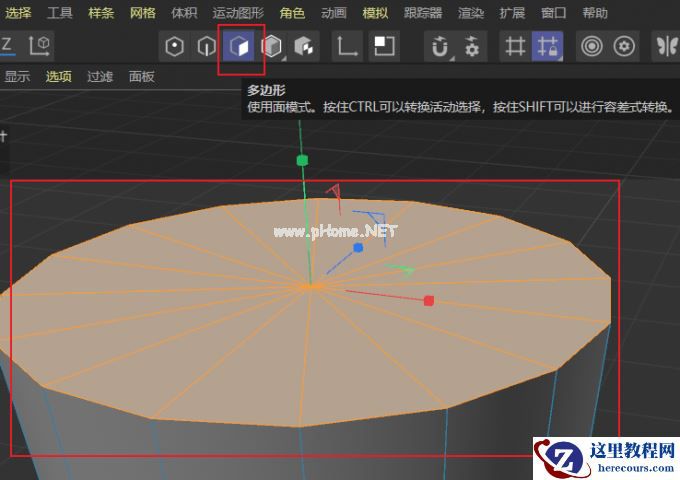Image resolution: width=680 pixels, height=480 pixels.
Task: Open the 动画 menu
Action: (x=333, y=13)
